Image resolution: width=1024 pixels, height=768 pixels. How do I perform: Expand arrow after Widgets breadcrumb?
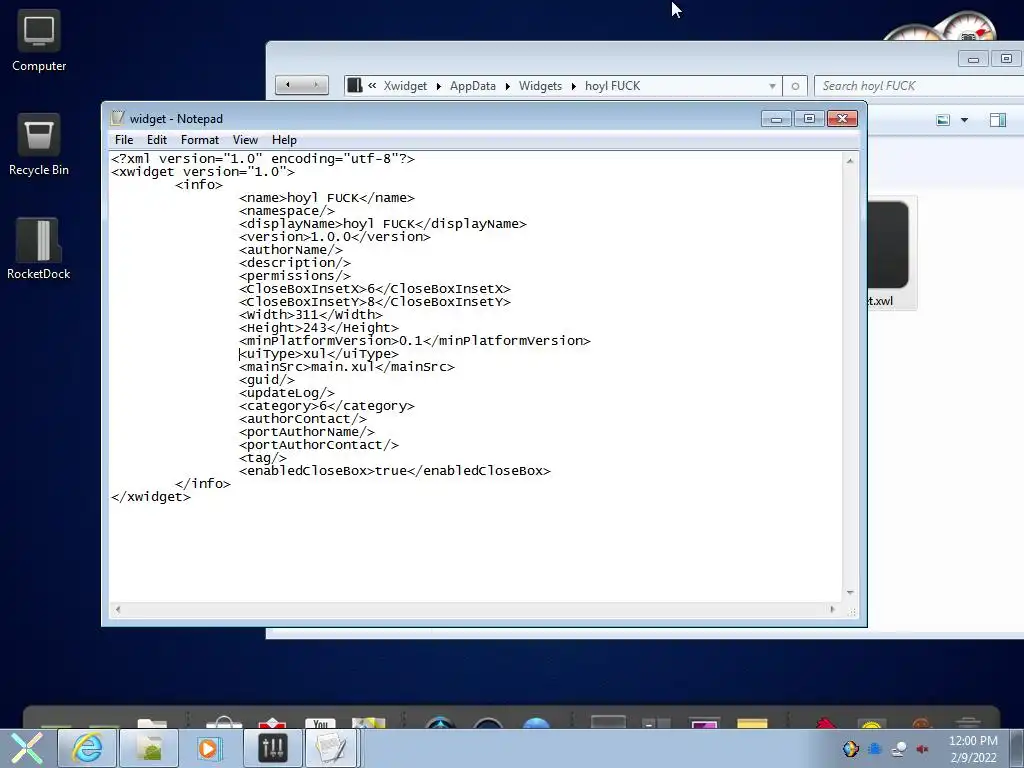(573, 86)
